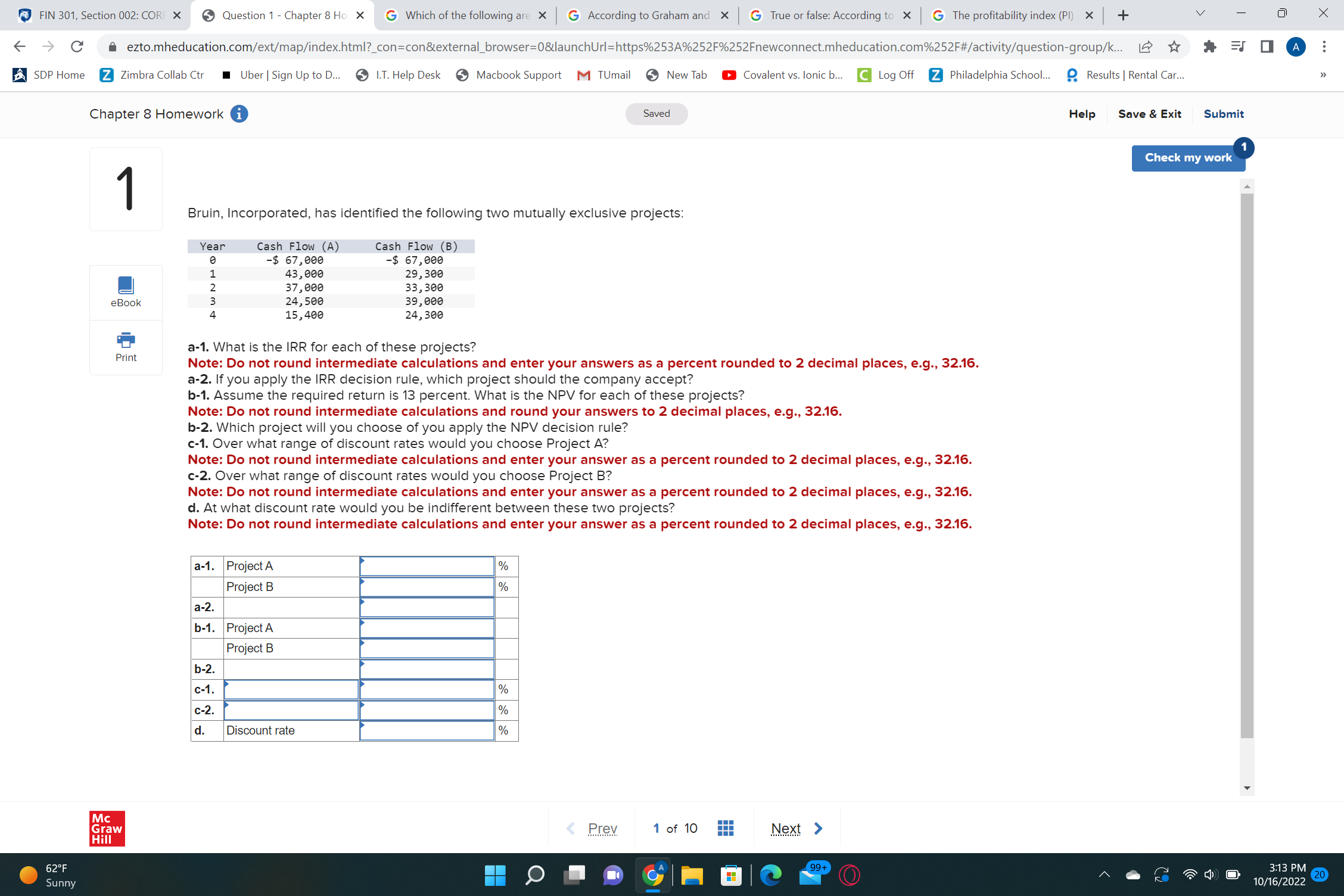This screenshot has height=896, width=1344.
Task: Open Windows search from the taskbar
Action: (x=534, y=875)
